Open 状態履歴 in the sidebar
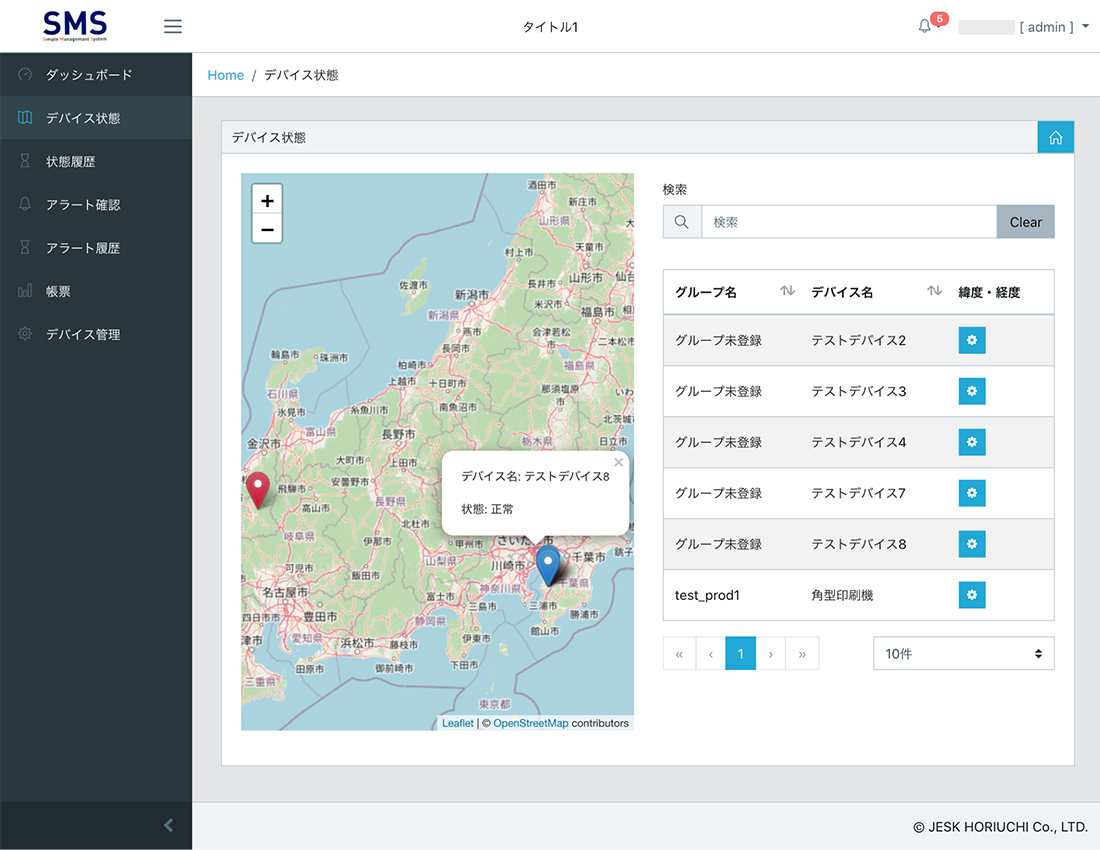This screenshot has height=850, width=1100. click(96, 161)
